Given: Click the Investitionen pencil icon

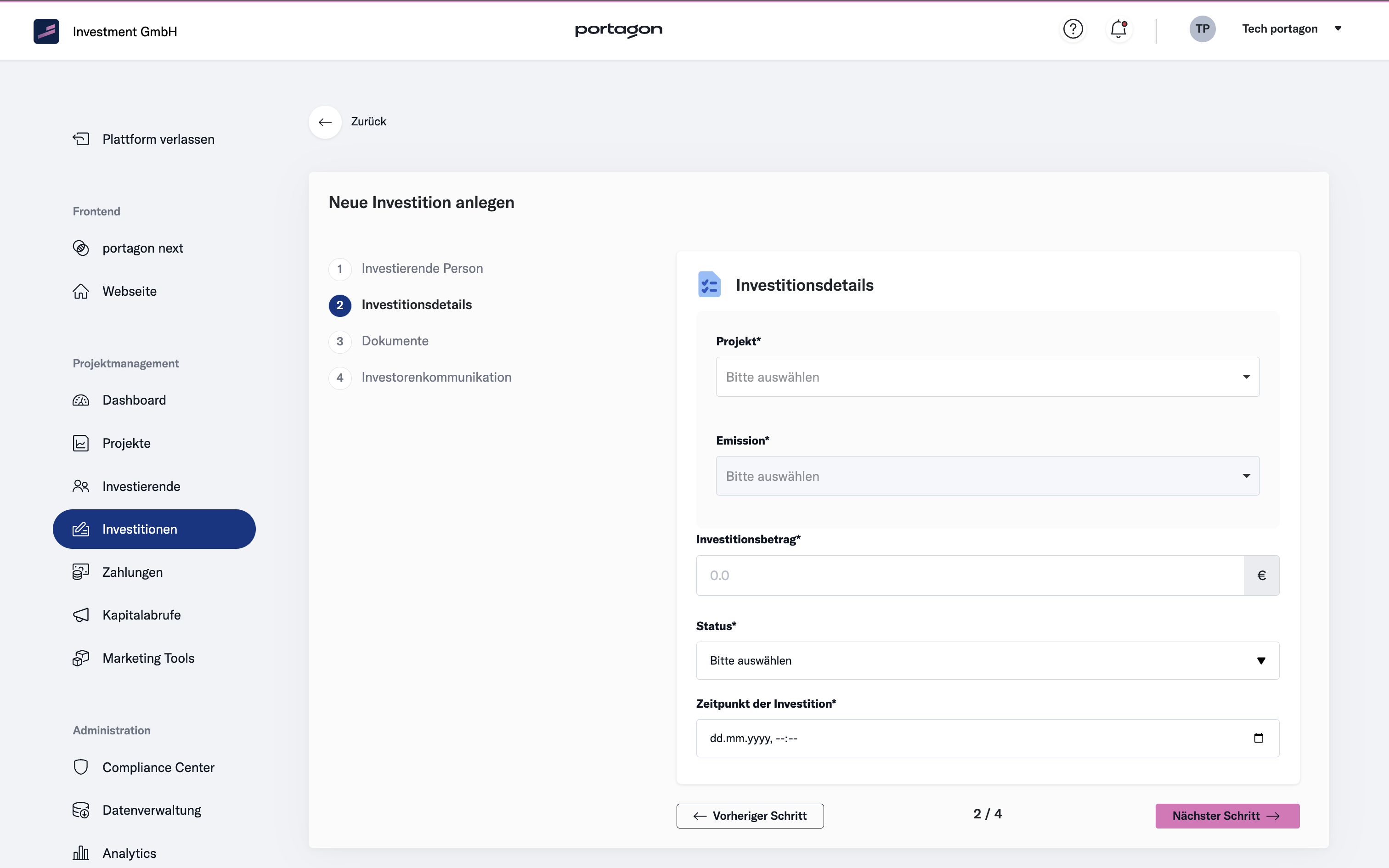Looking at the screenshot, I should point(81,529).
